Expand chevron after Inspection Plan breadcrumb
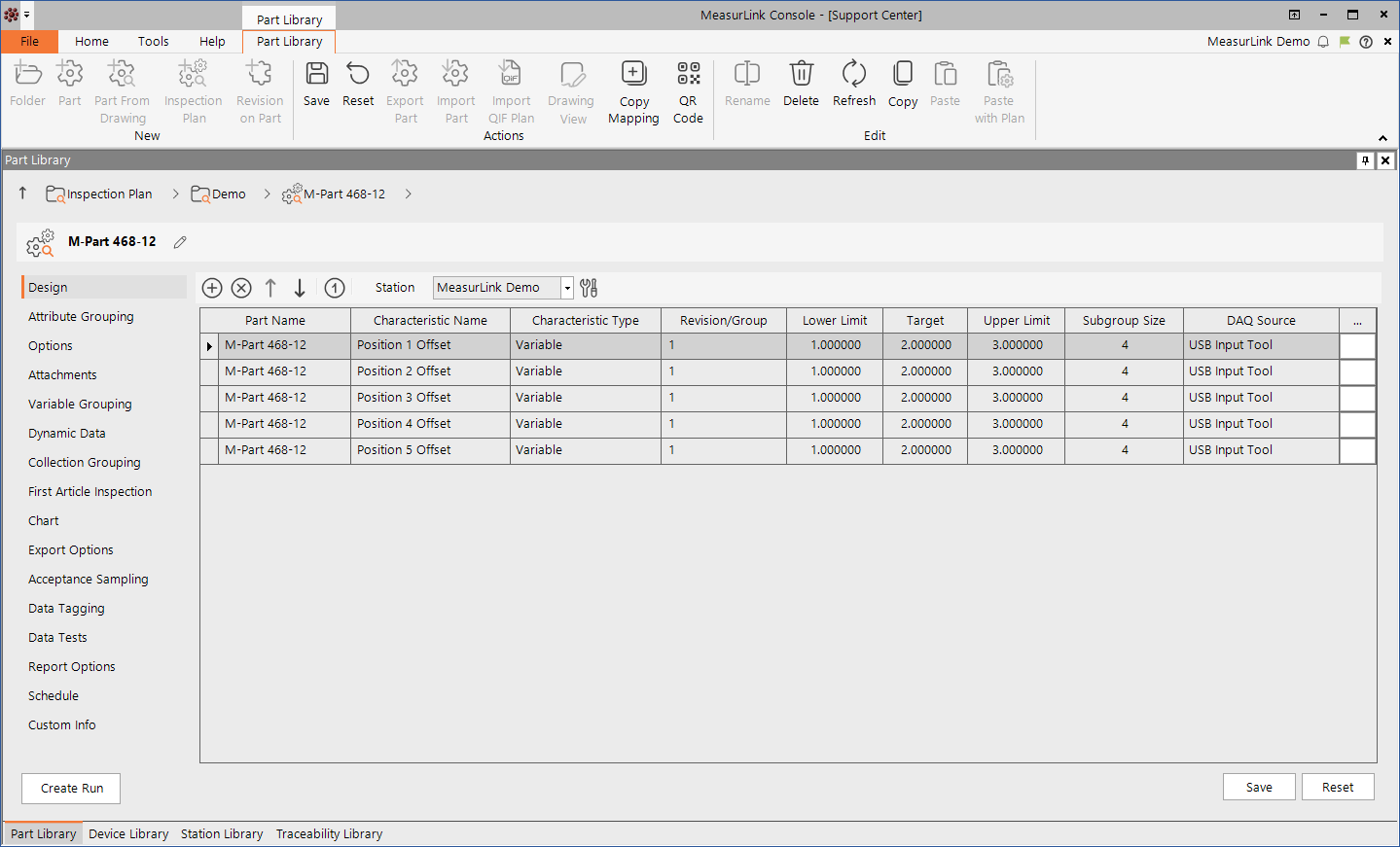The width and height of the screenshot is (1400, 847). 175,194
